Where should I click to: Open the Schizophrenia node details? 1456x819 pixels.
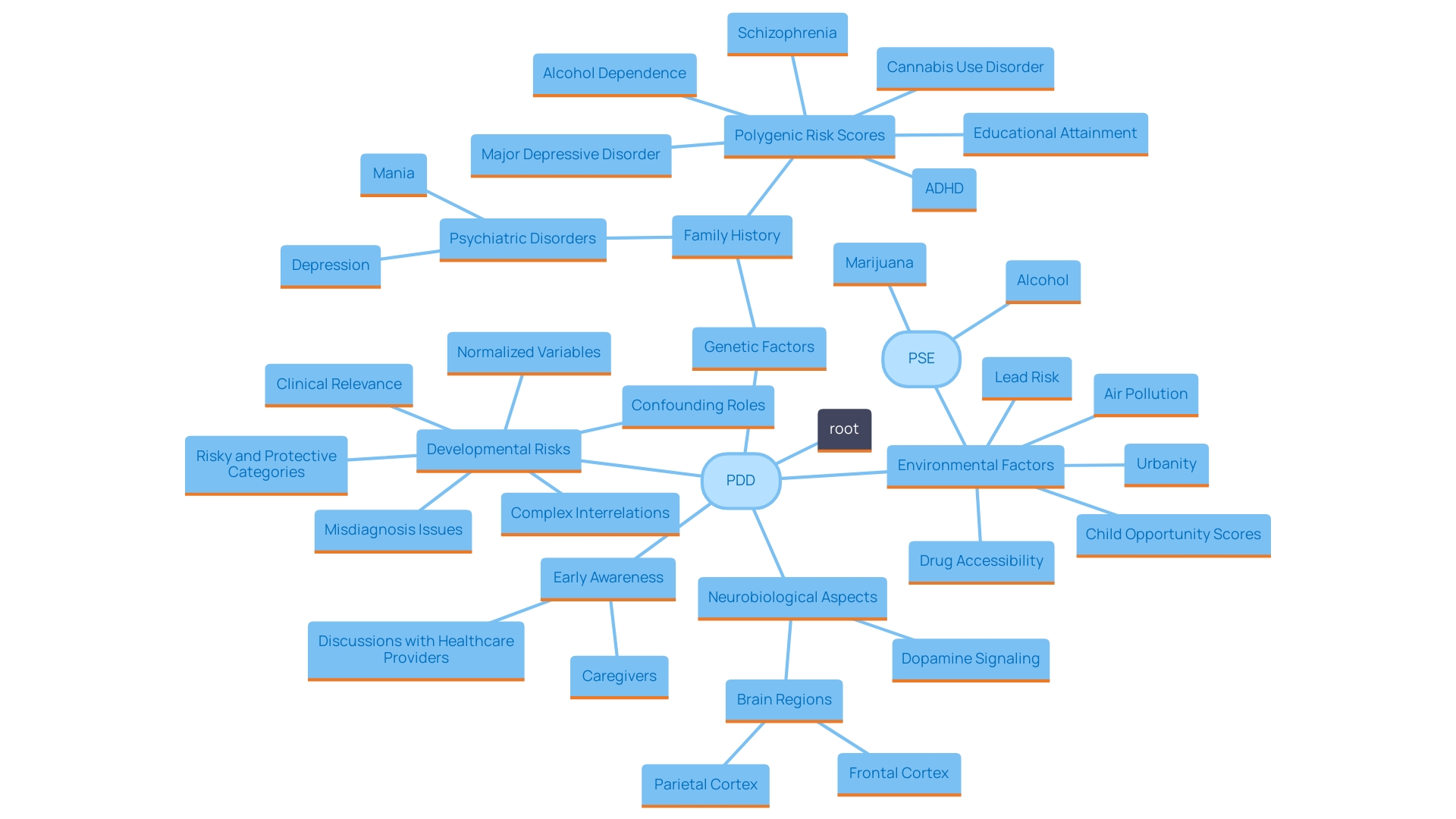pyautogui.click(x=790, y=36)
